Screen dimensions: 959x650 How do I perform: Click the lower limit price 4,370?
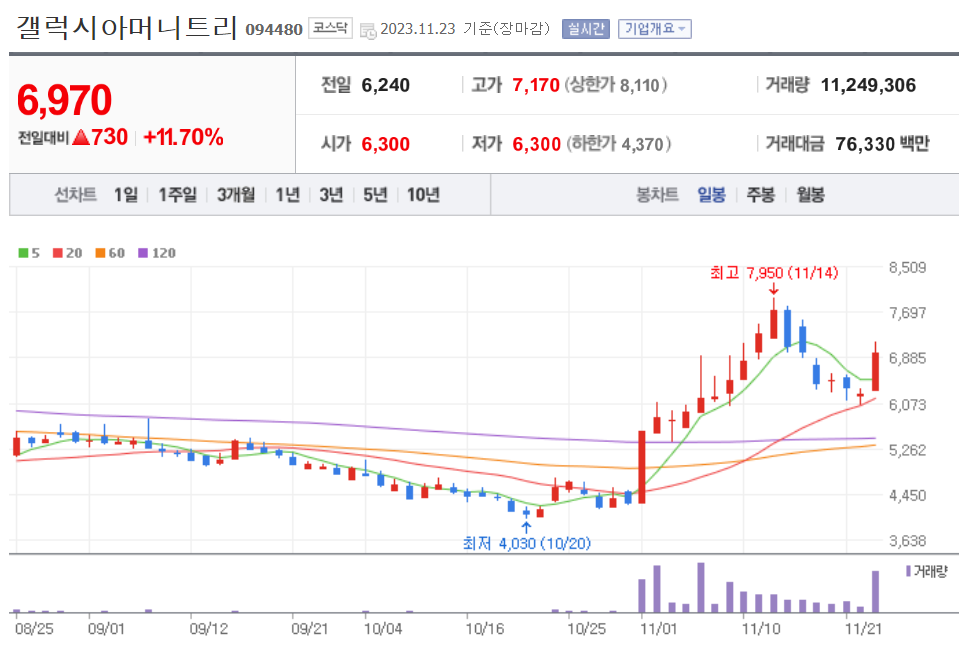click(x=642, y=144)
